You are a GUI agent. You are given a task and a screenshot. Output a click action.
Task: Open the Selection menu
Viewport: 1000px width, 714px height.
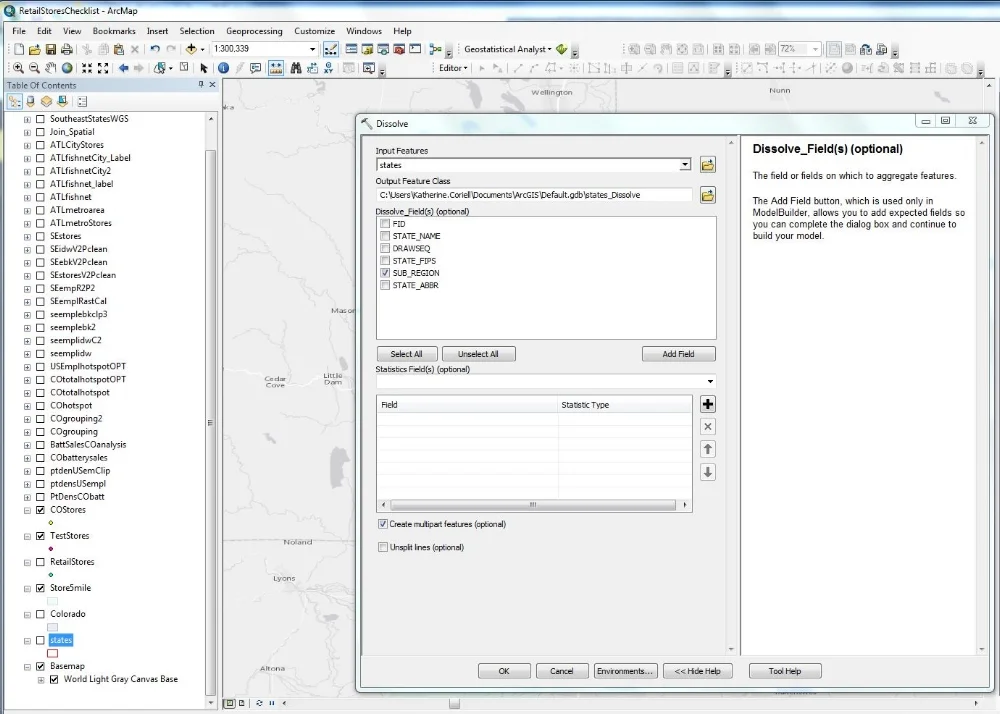click(196, 31)
